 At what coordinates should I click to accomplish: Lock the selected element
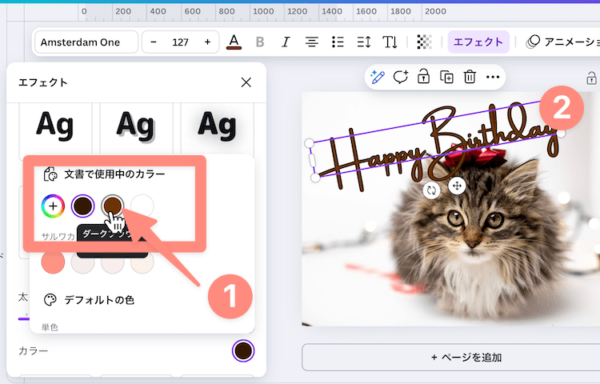pos(423,77)
